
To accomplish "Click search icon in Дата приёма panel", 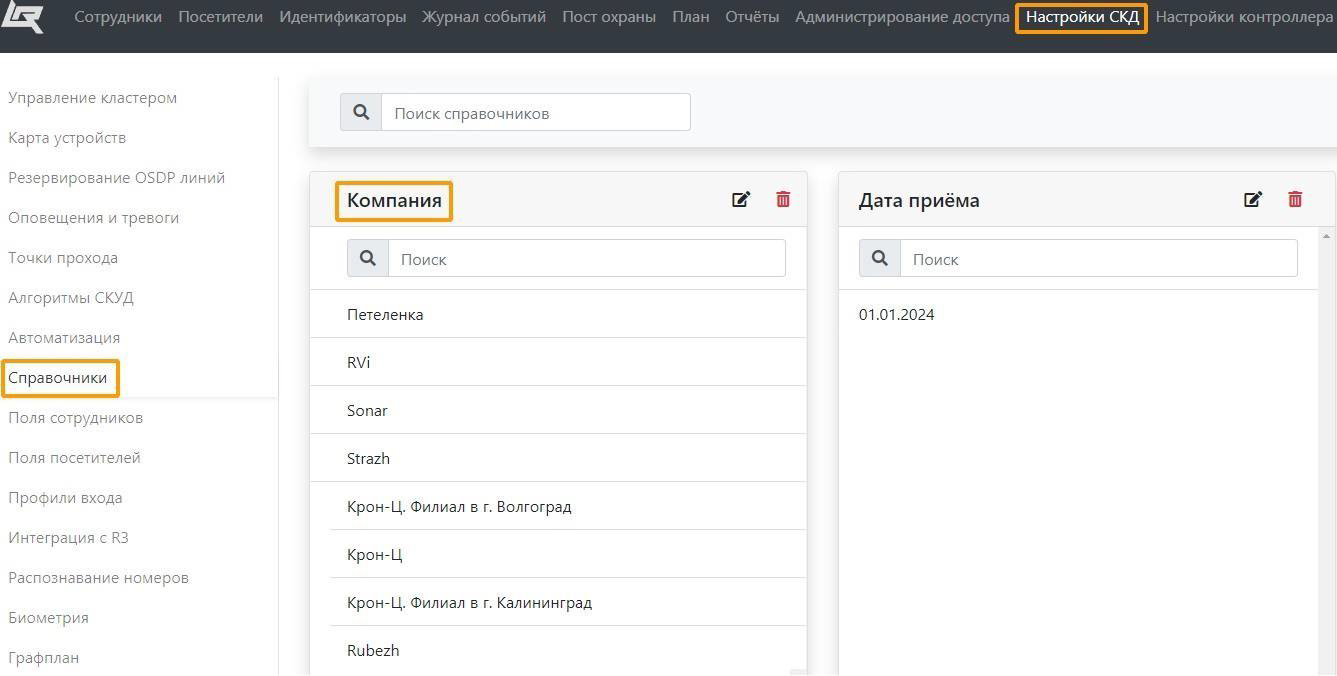I will pyautogui.click(x=880, y=259).
